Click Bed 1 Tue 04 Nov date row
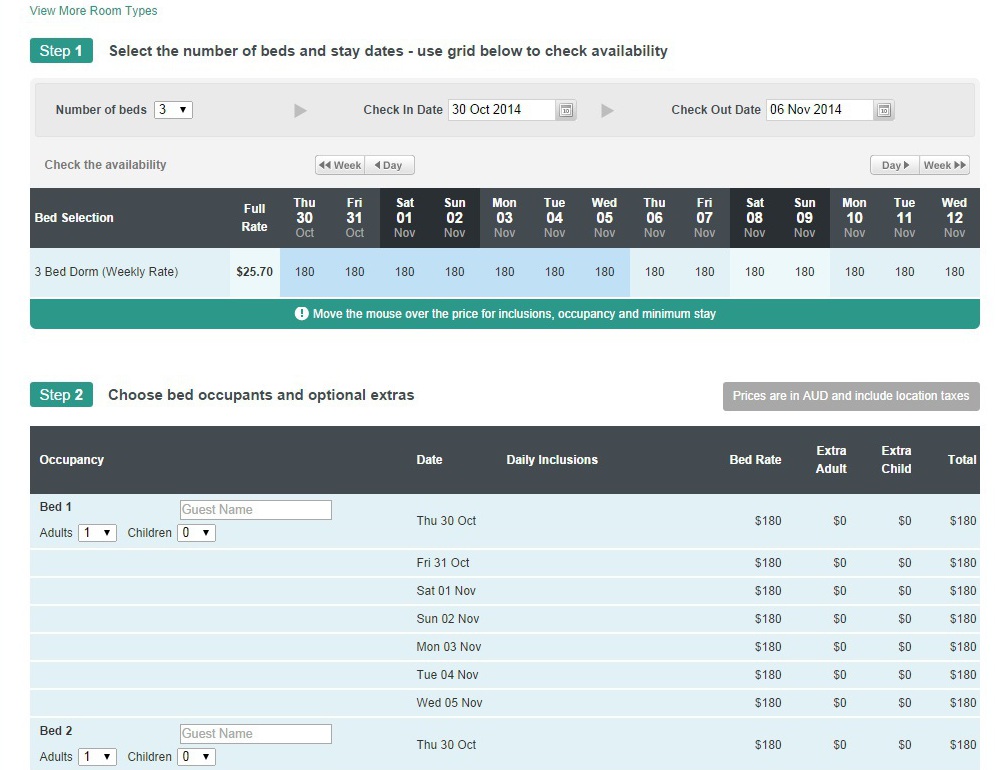 click(x=505, y=675)
